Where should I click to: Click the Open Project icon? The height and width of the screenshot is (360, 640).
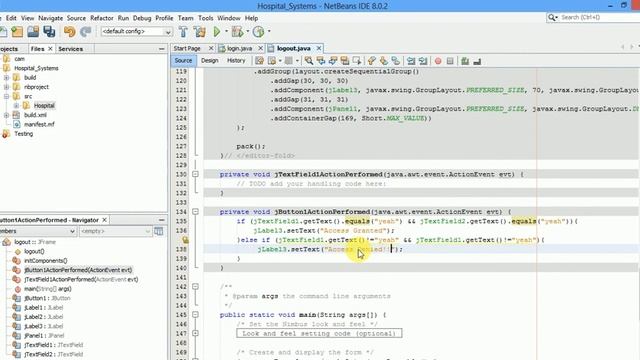[x=33, y=31]
